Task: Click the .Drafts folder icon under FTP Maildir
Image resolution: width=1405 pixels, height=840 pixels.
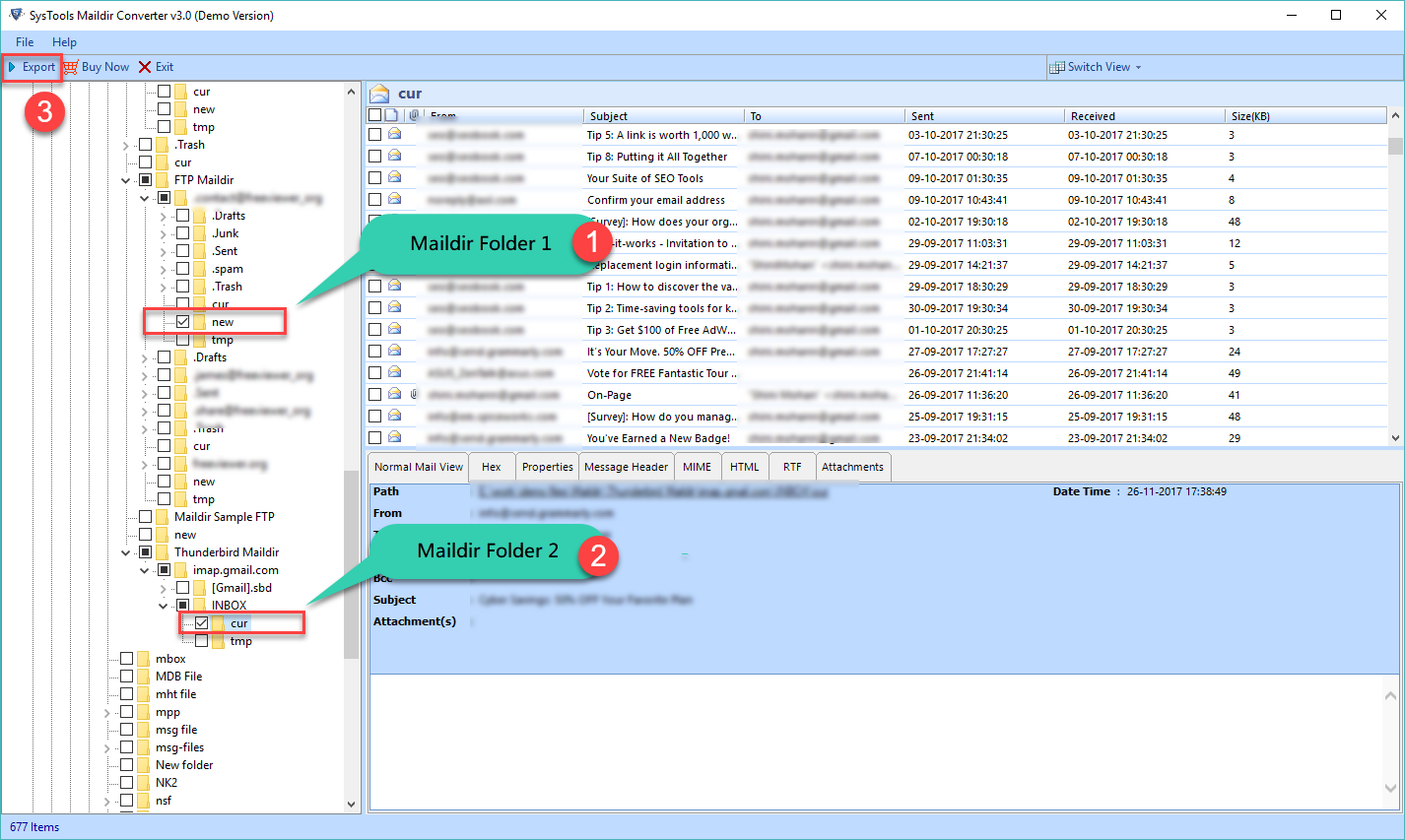Action: 200,216
